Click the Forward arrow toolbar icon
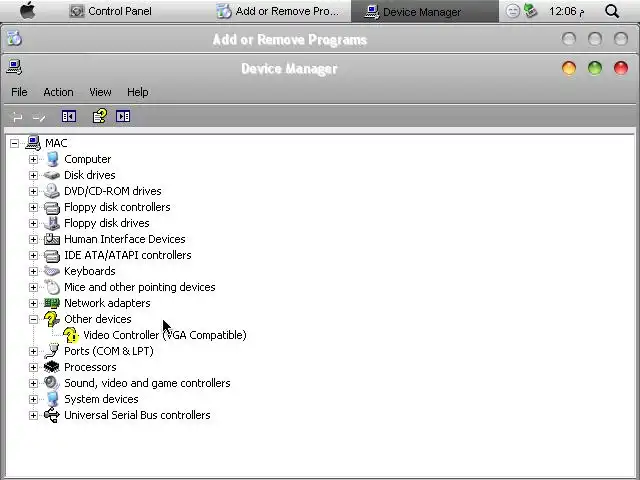The width and height of the screenshot is (640, 480). 39,118
